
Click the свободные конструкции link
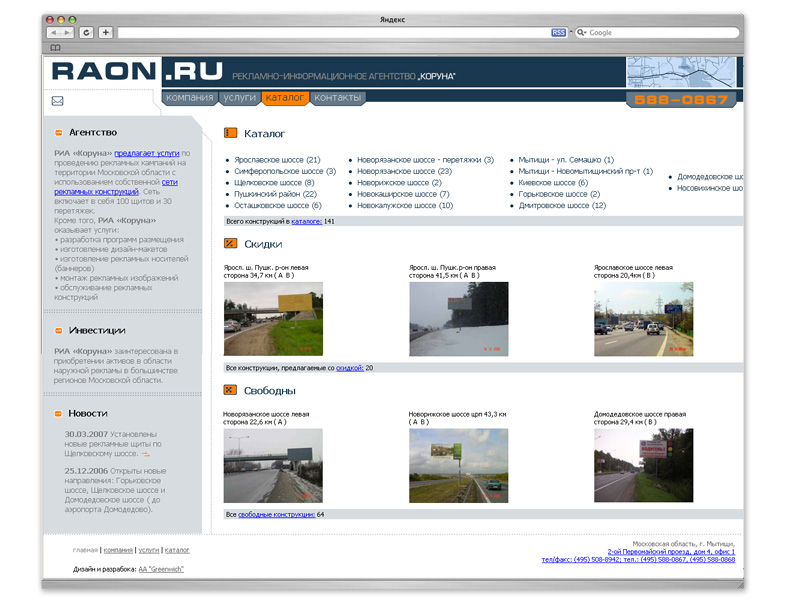pos(277,514)
